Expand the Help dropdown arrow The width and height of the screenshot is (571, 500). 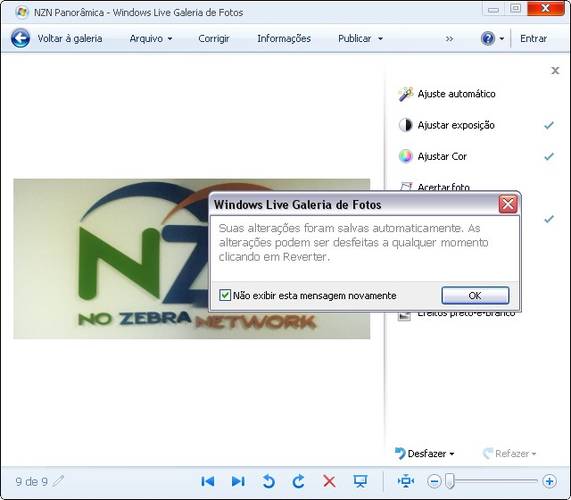pyautogui.click(x=502, y=39)
